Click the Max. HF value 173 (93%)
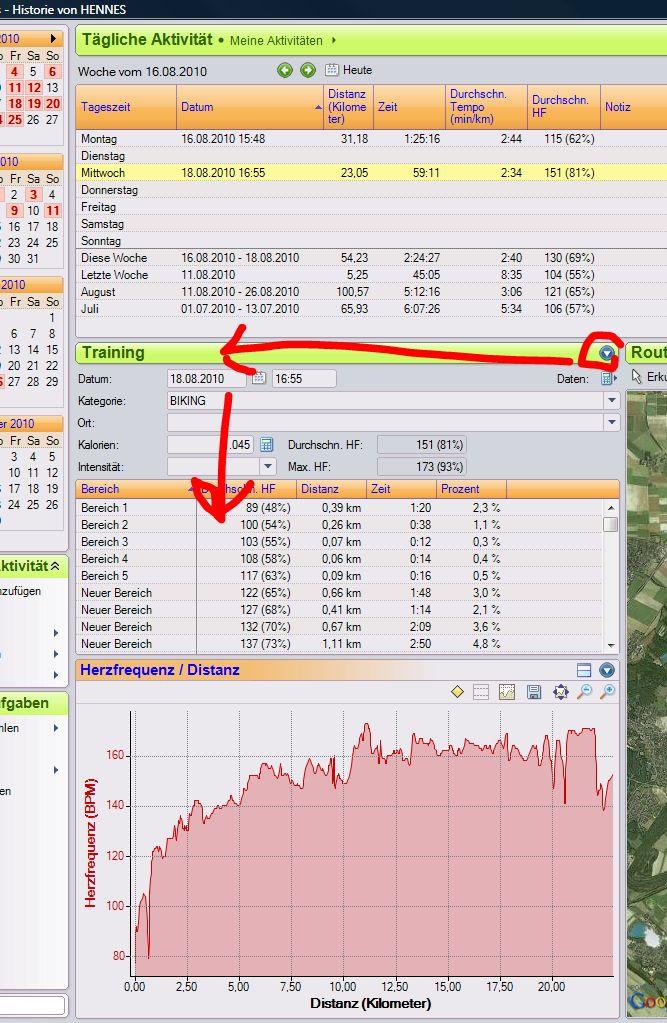The height and width of the screenshot is (1023, 667). (422, 467)
